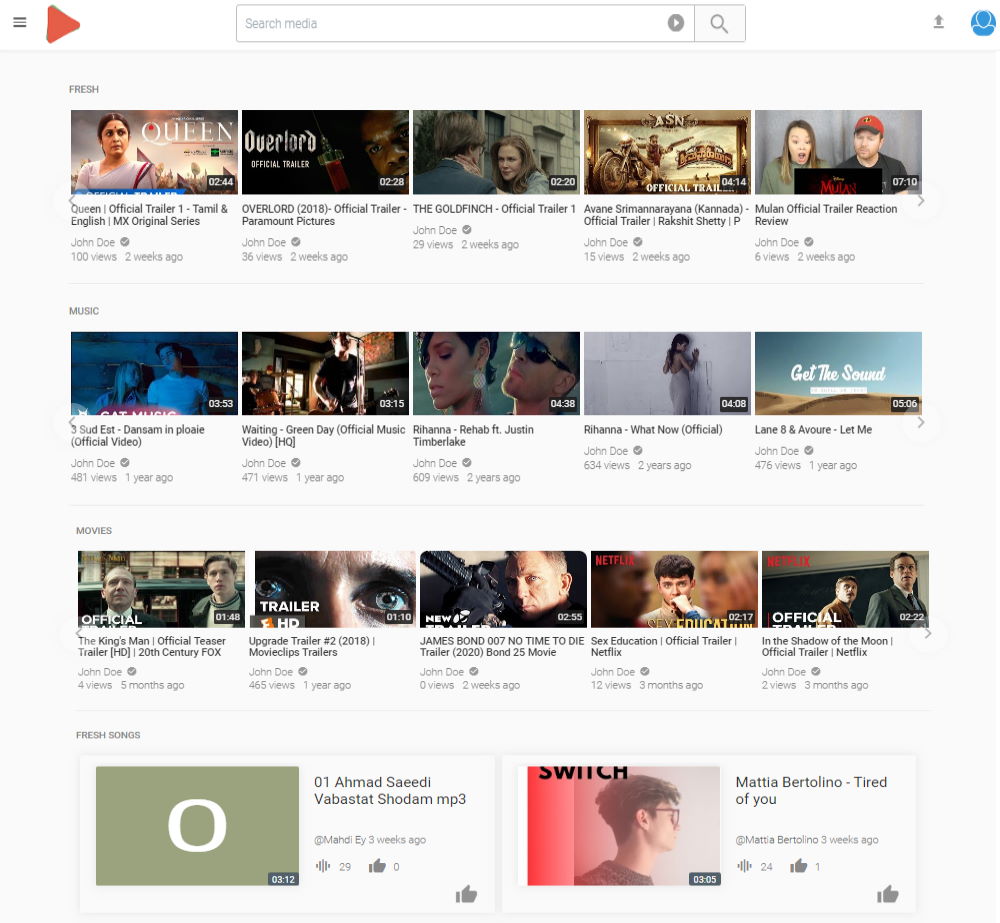Open title Lane 8 & Avoure - Let Me
The width and height of the screenshot is (1000, 923).
click(813, 429)
